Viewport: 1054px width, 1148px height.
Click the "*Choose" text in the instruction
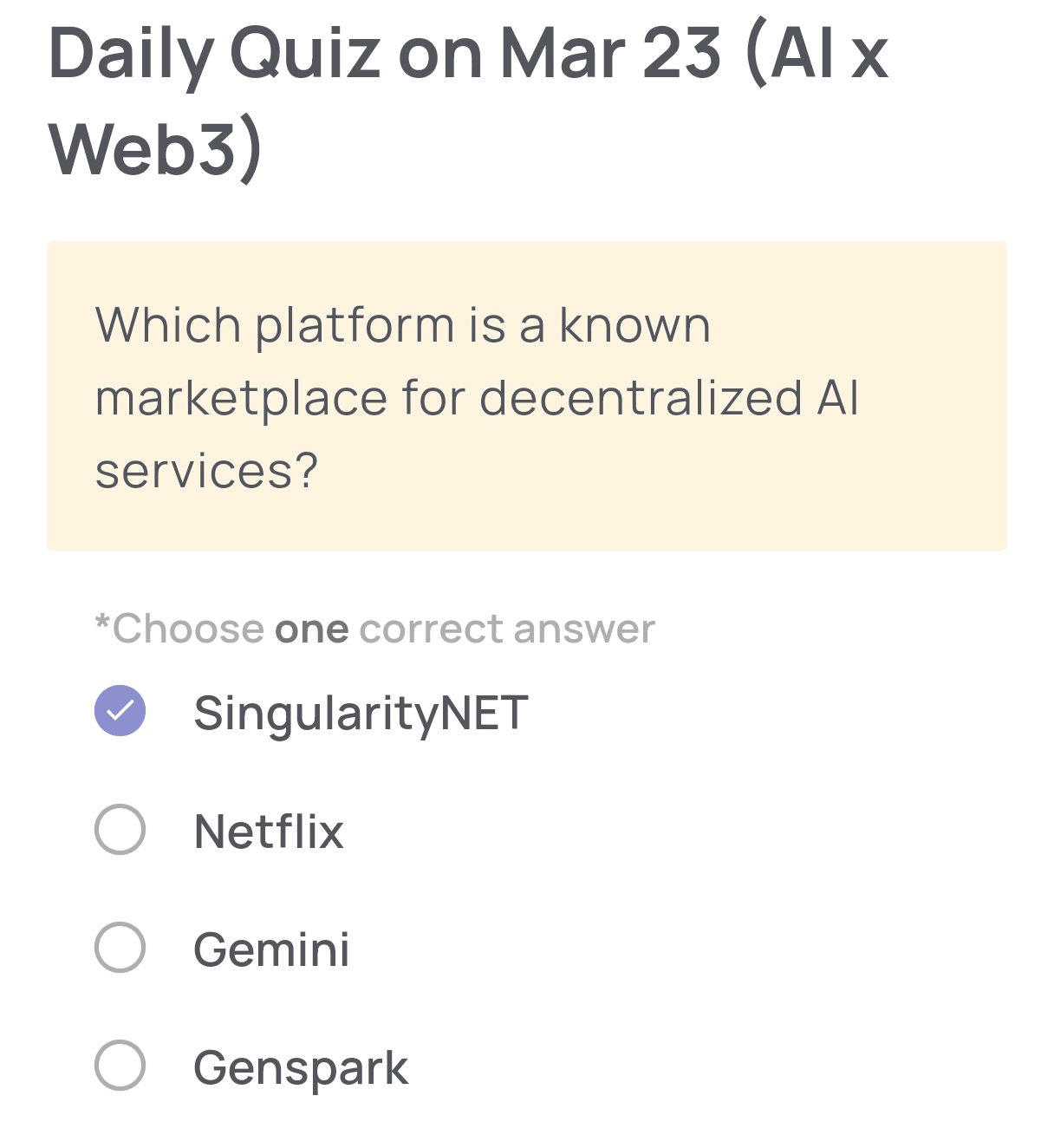[179, 629]
